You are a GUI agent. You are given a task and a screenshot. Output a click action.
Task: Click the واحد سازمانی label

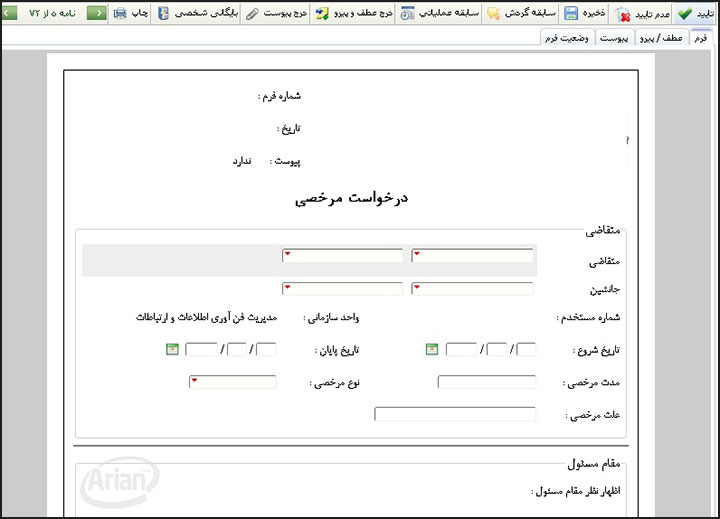coord(331,317)
